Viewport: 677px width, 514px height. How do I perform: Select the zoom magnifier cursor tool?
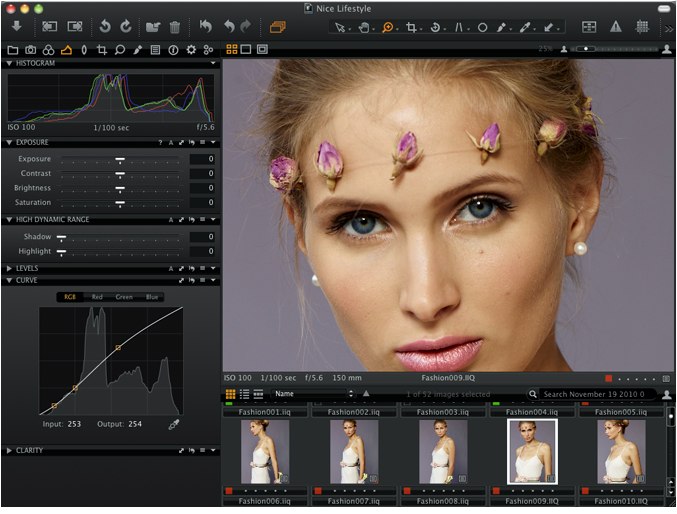[388, 28]
